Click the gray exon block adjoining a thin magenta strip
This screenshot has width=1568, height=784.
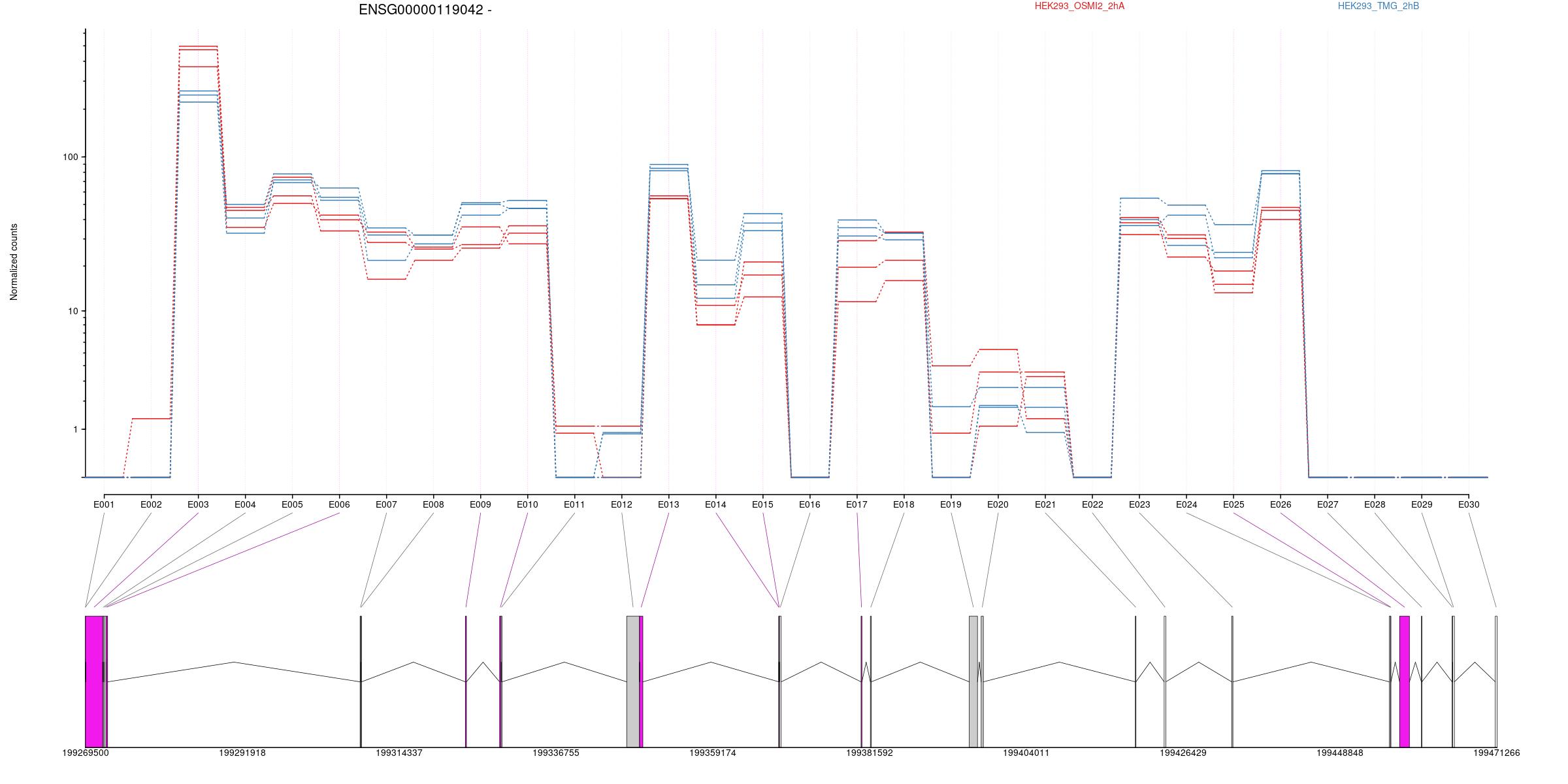click(633, 681)
